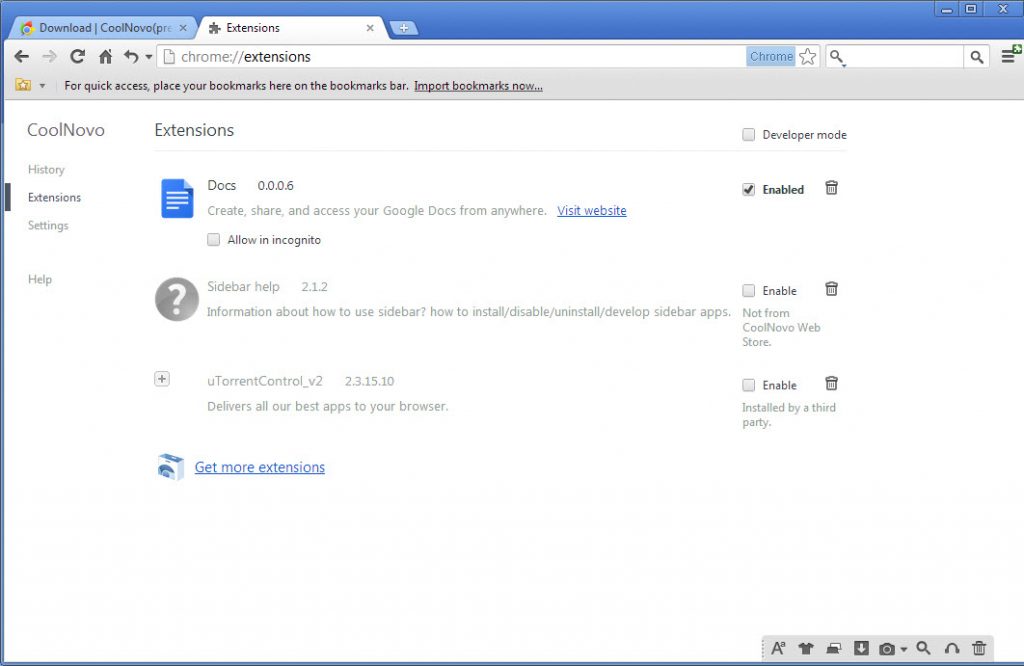1024x666 pixels.
Task: Open History in the sidebar
Action: click(x=46, y=170)
